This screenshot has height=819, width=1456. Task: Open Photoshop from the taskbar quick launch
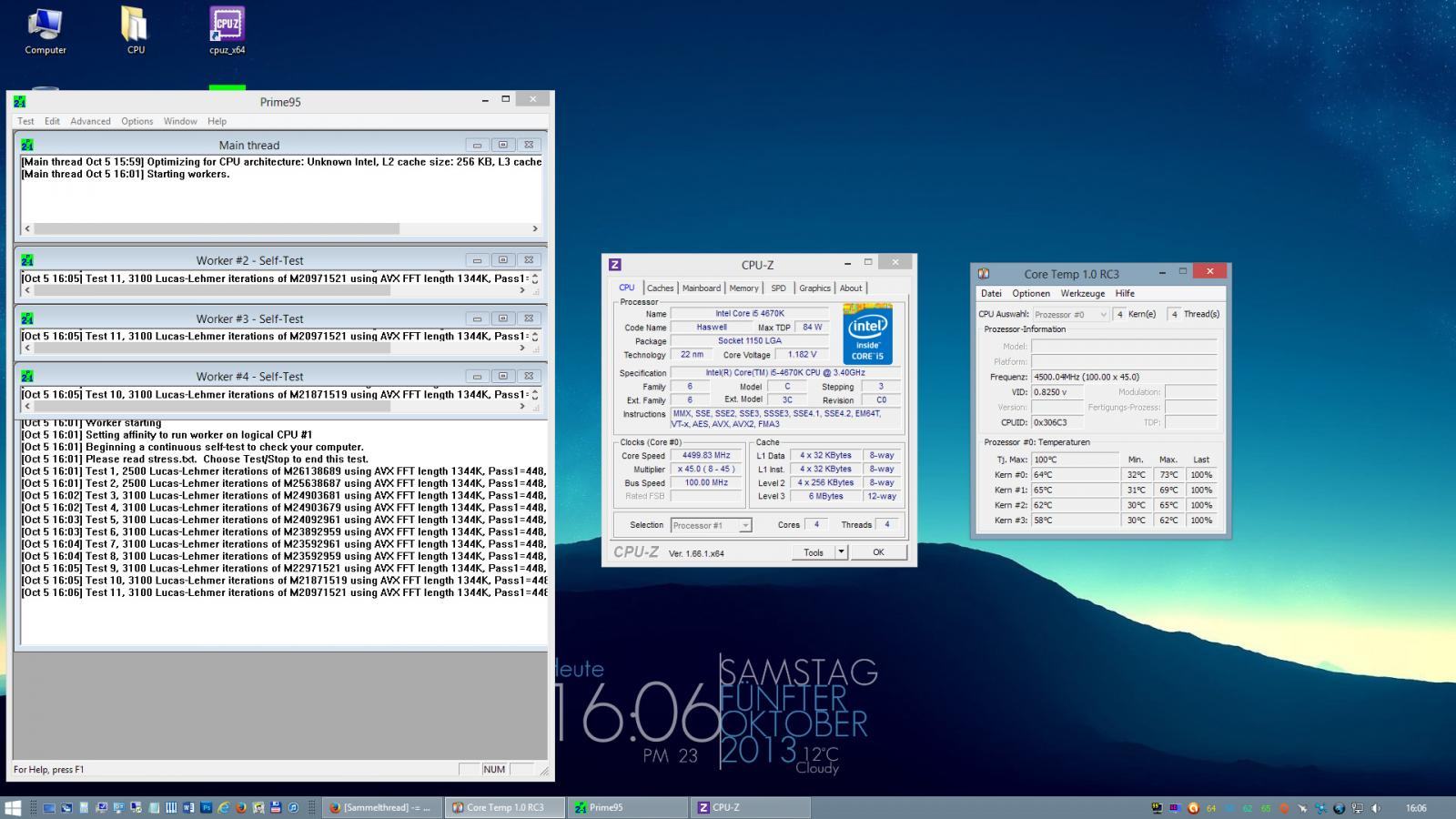point(206,807)
